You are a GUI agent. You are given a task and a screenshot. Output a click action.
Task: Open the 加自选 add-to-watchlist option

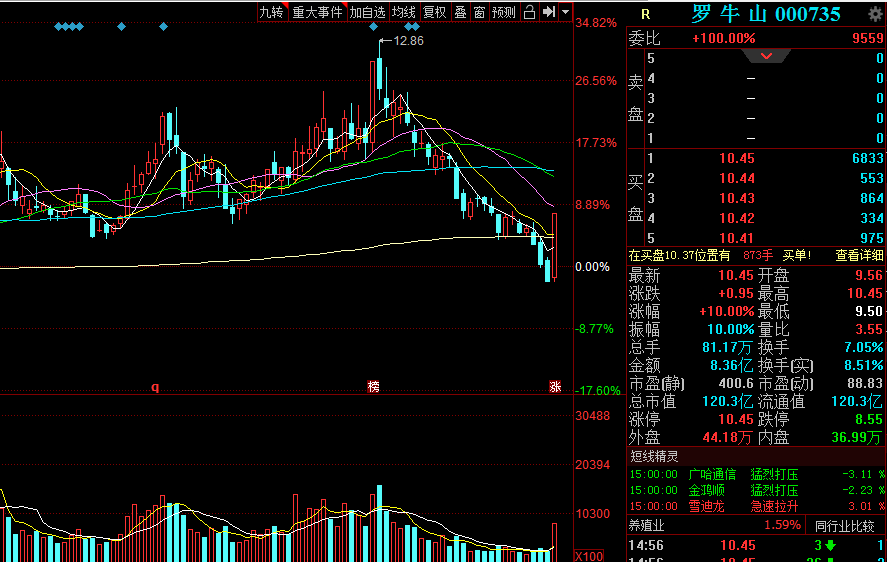pyautogui.click(x=367, y=12)
